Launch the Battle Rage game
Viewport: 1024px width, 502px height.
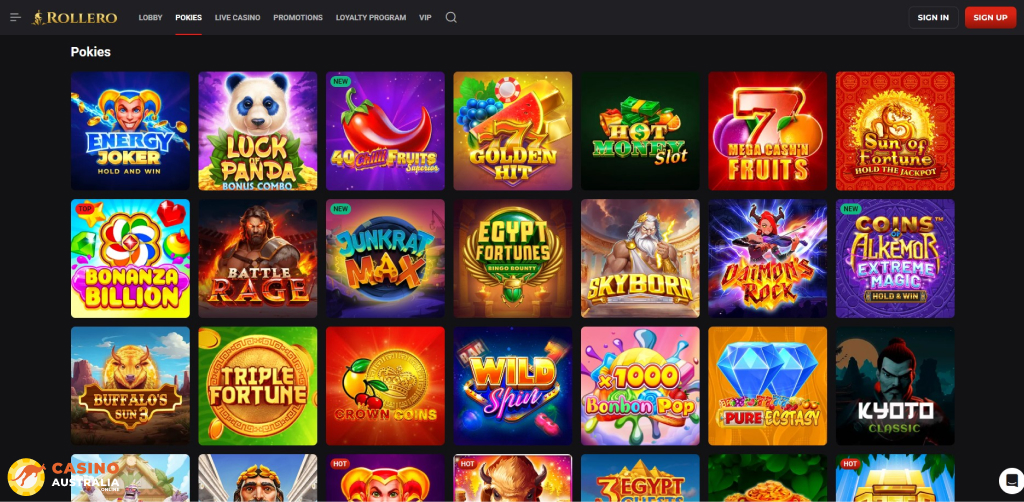point(257,259)
